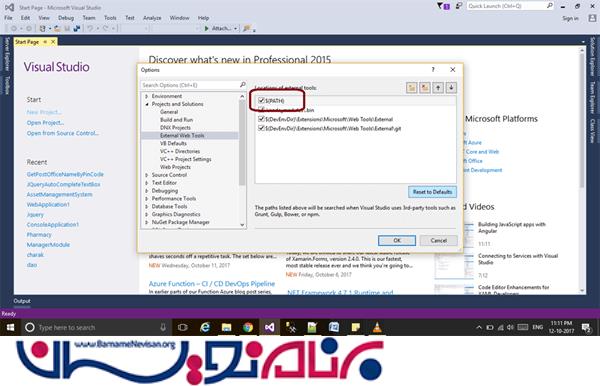The width and height of the screenshot is (600, 386).
Task: Open Internet Explorer from the taskbar
Action: tap(205, 327)
